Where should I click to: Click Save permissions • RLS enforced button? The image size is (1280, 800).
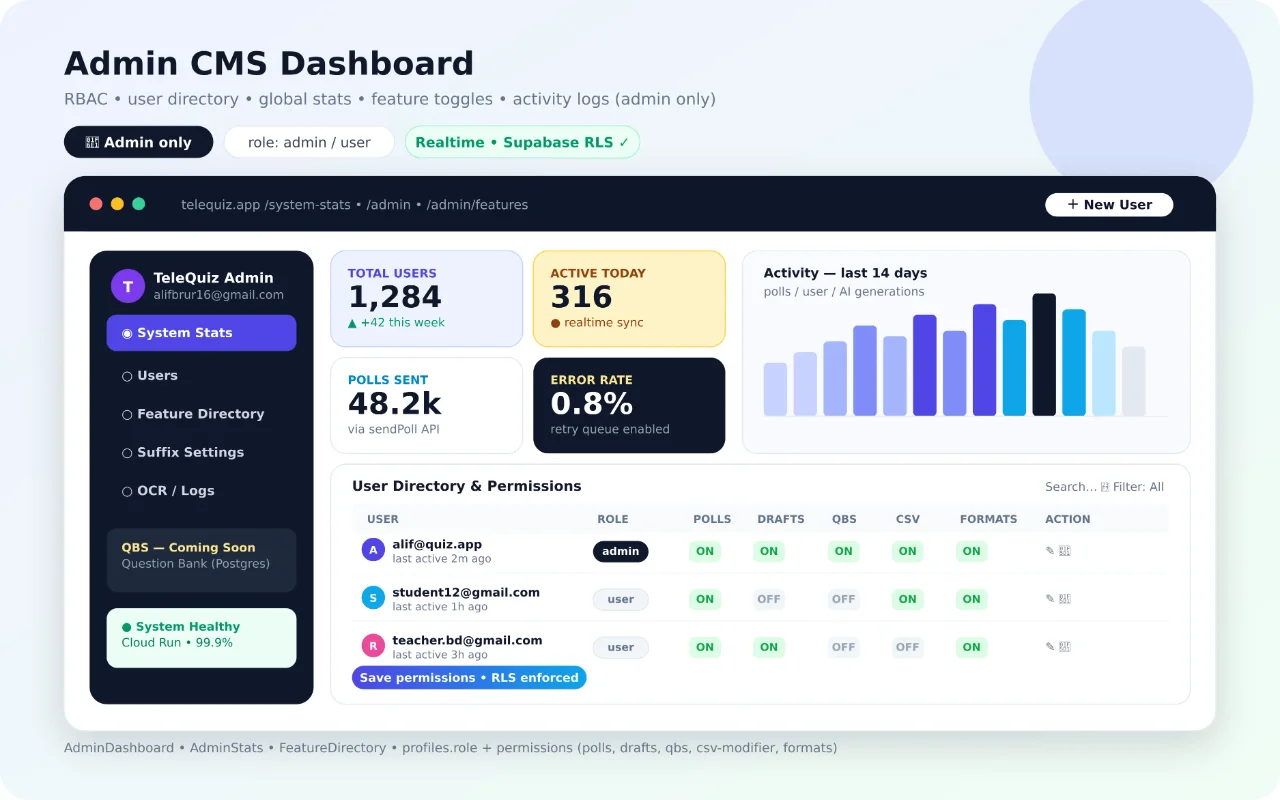click(x=469, y=677)
